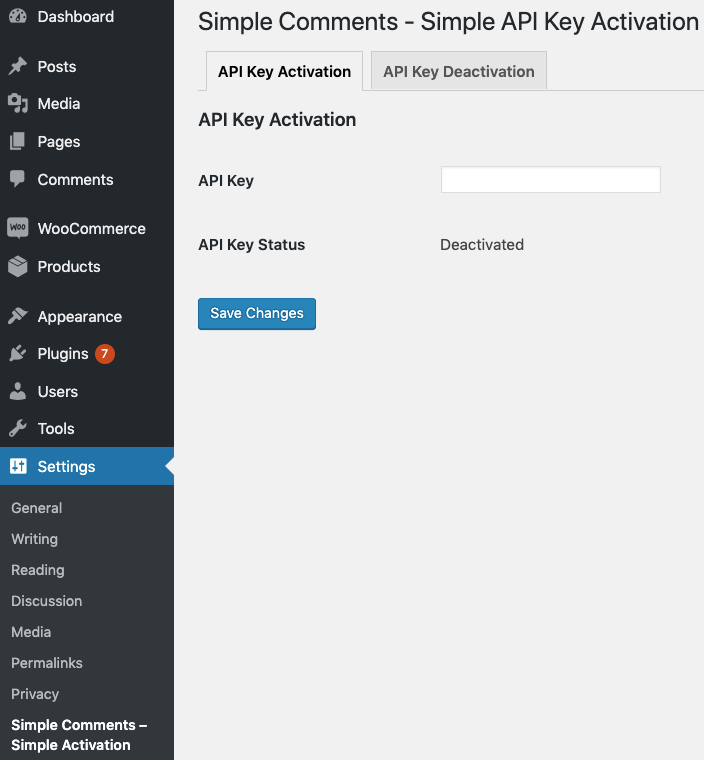704x760 pixels.
Task: Click the Products box icon
Action: (x=18, y=266)
